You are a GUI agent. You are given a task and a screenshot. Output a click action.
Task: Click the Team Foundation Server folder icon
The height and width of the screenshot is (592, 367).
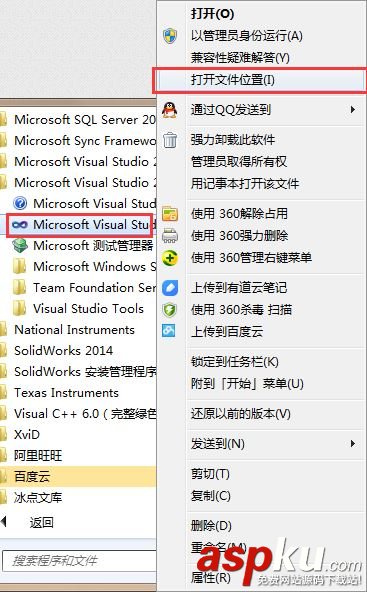19,288
